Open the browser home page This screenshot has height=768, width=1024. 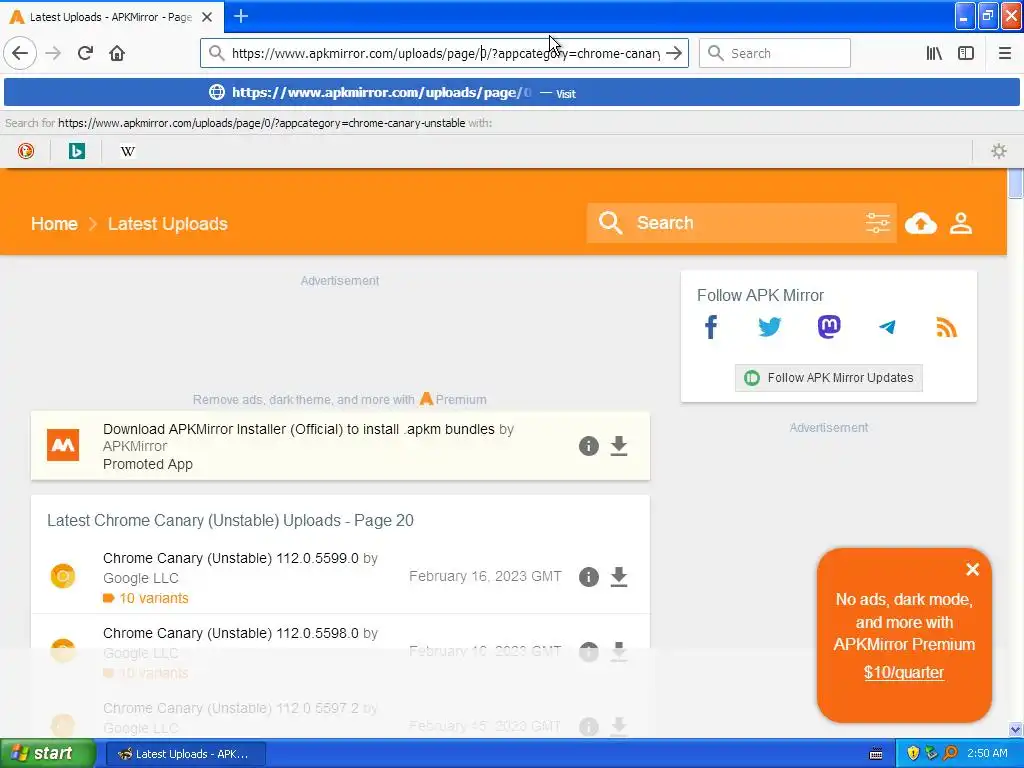[x=117, y=53]
